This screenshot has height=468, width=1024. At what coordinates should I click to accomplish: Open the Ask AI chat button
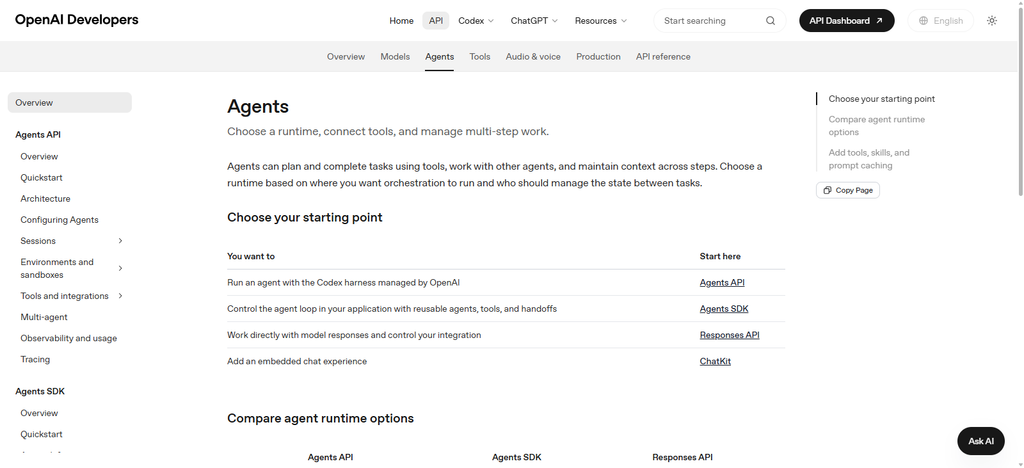(980, 441)
